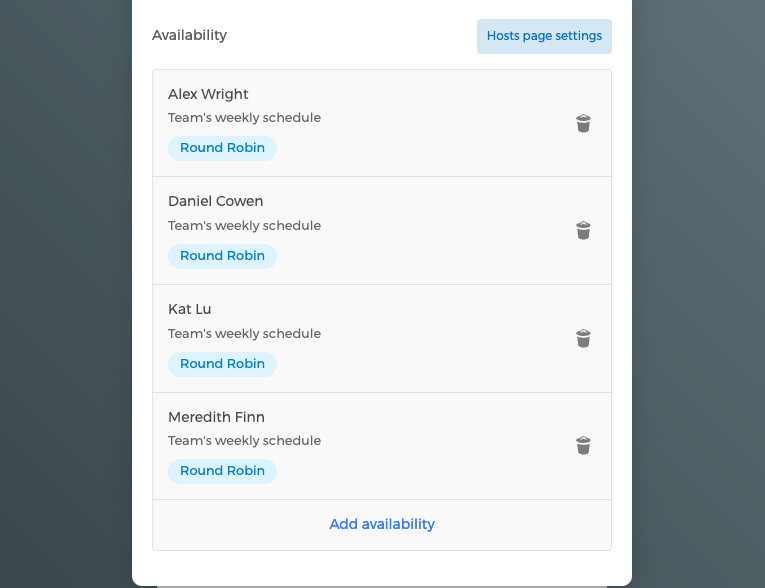Screen dimensions: 765x588
Task: Click the trash icon for Kat Lu
Action: 584,339
